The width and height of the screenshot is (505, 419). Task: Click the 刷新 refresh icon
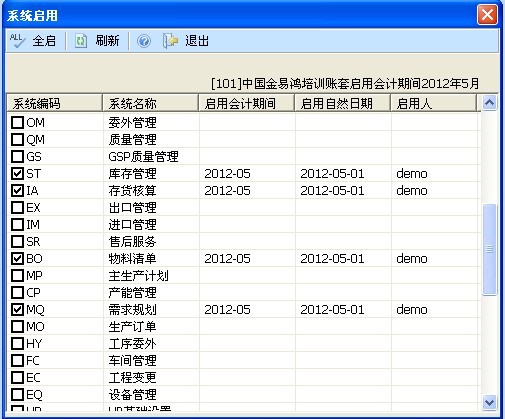click(80, 41)
